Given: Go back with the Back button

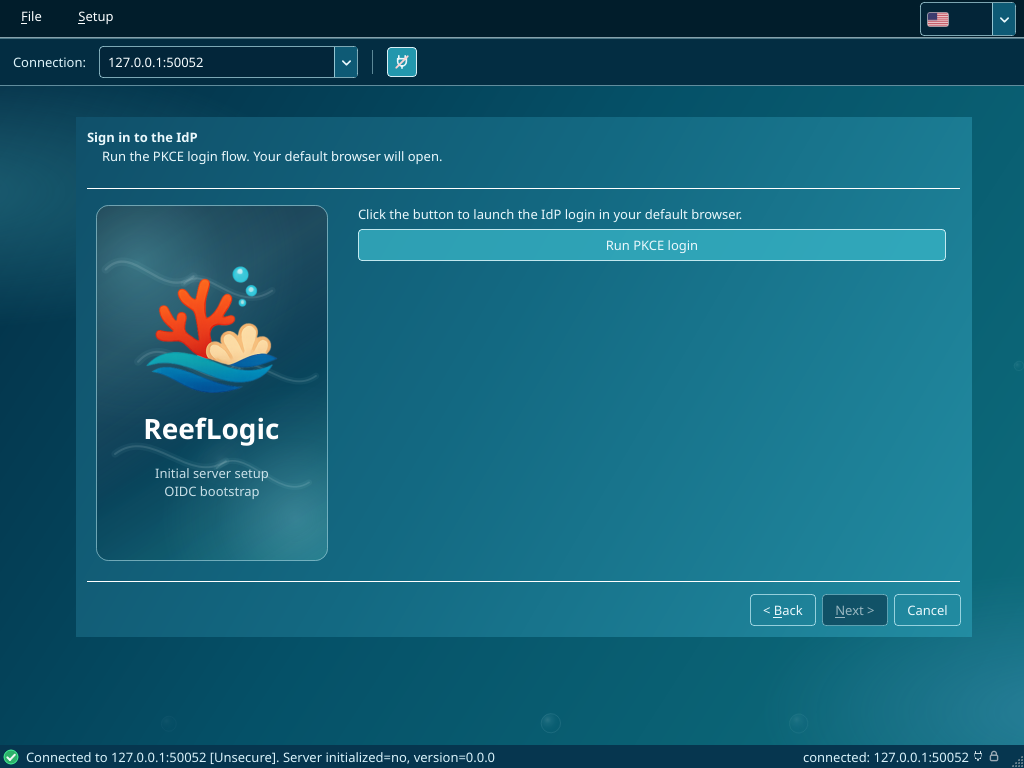Looking at the screenshot, I should [x=782, y=610].
